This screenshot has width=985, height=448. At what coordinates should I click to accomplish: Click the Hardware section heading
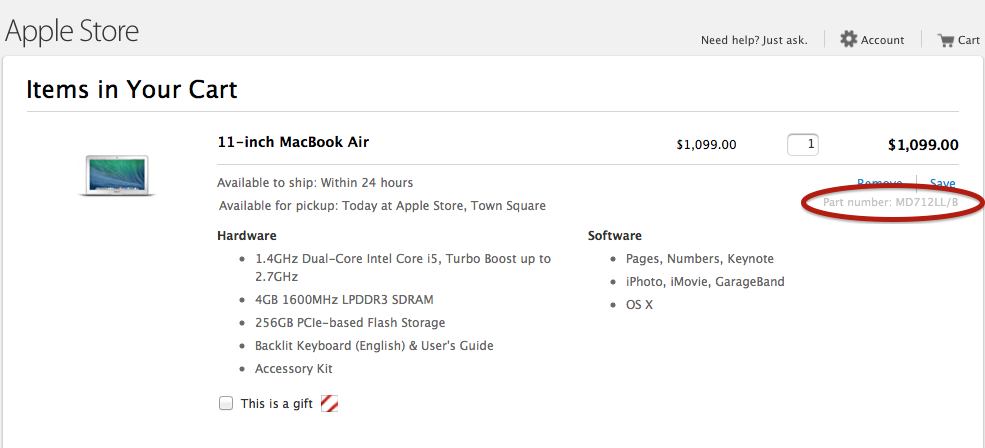[x=246, y=236]
